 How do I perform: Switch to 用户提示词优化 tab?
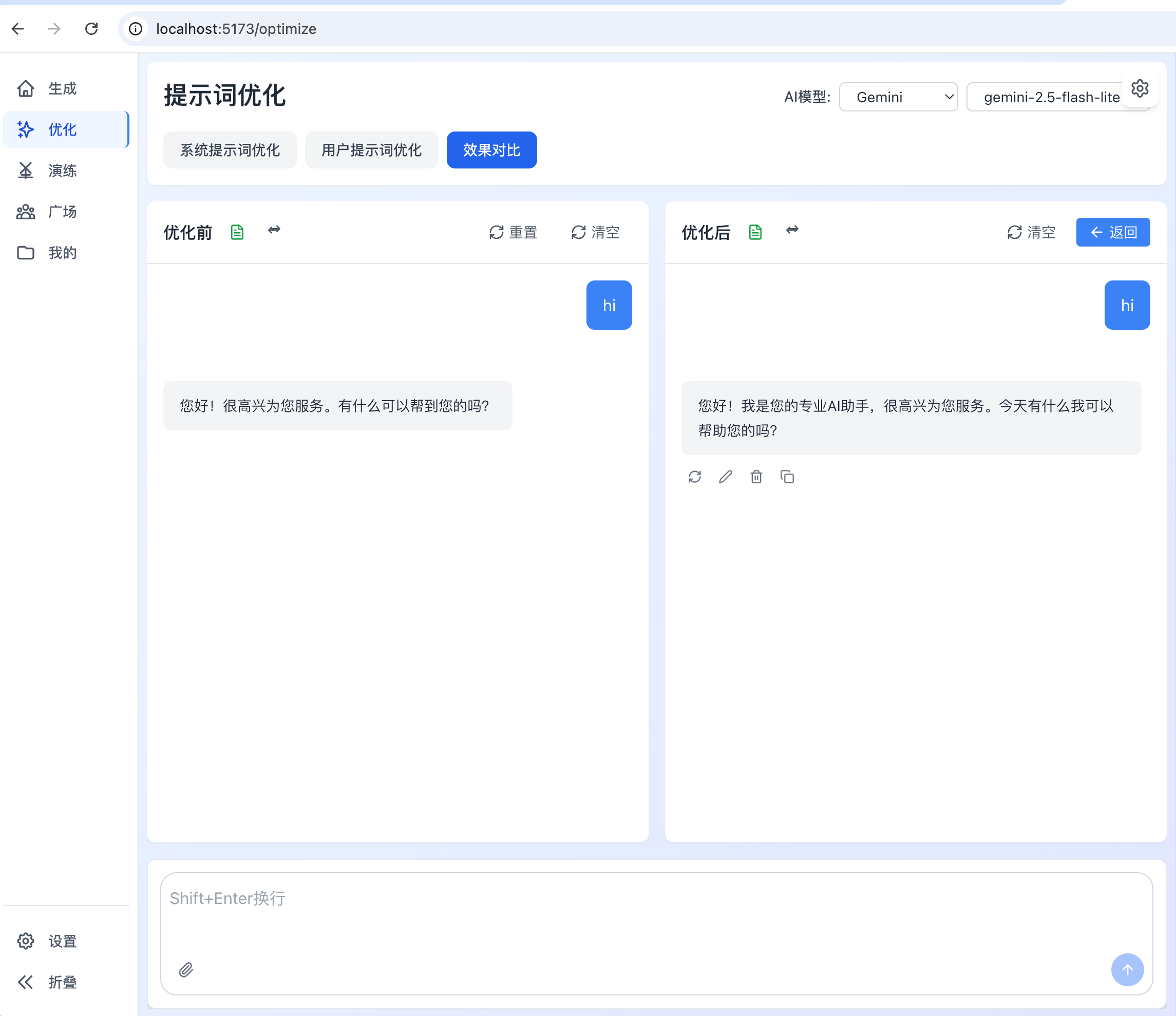(x=372, y=150)
